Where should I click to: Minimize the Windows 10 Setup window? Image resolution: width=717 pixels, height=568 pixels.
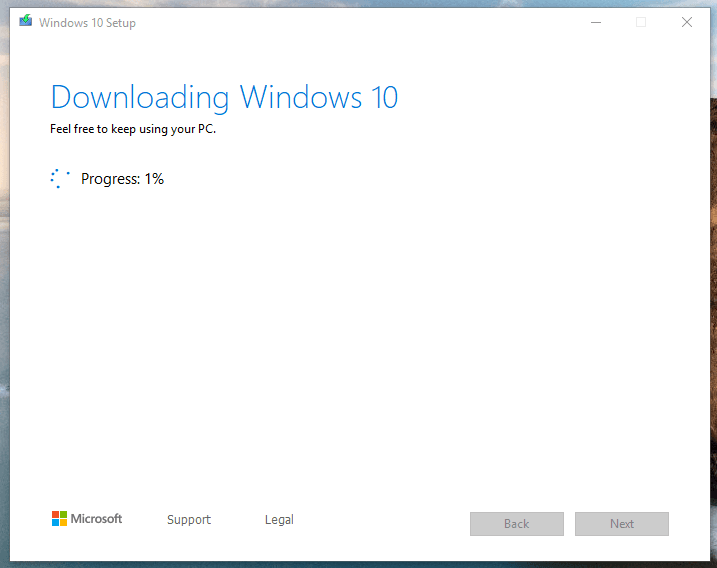pos(596,22)
